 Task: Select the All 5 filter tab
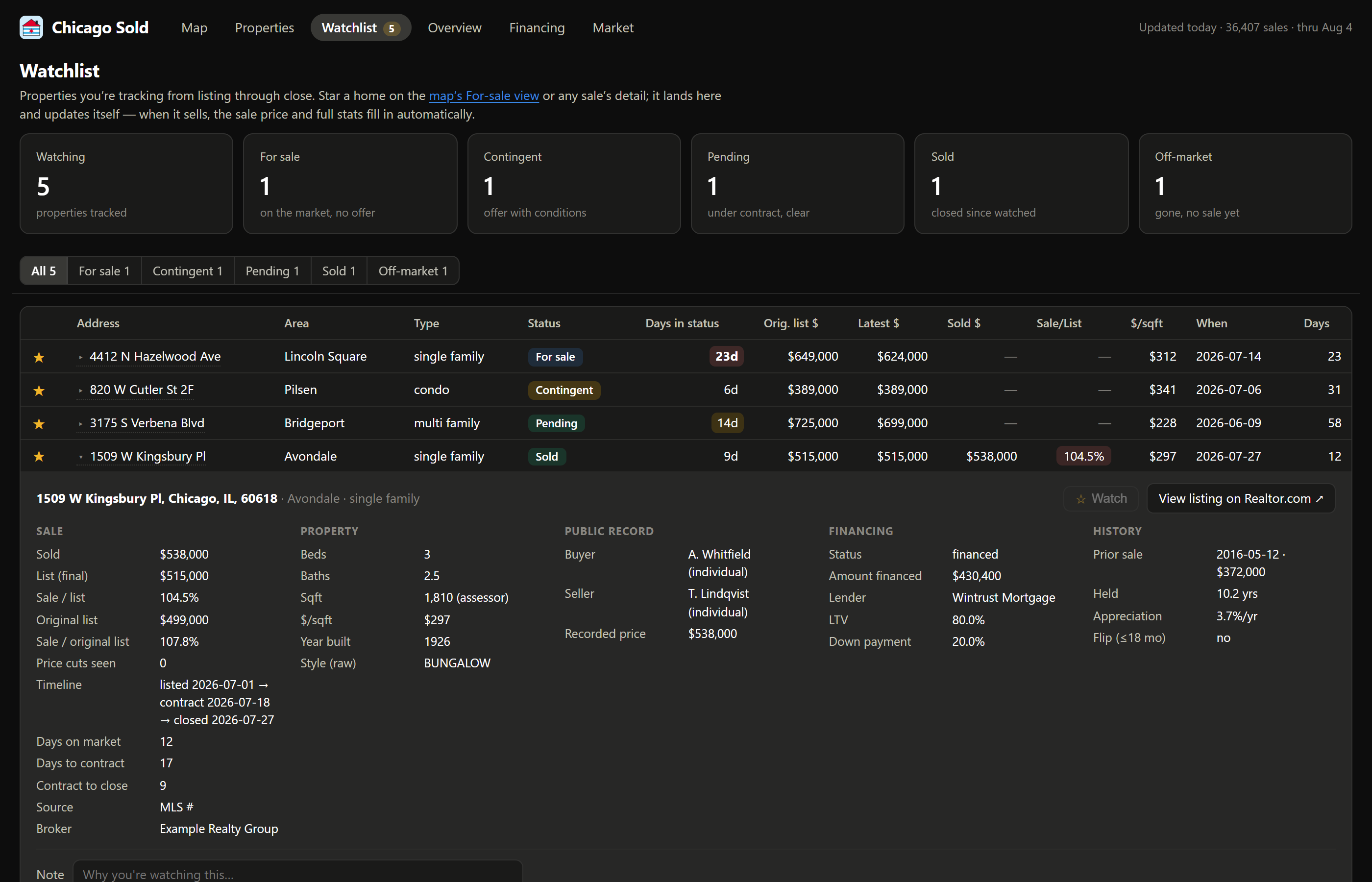pos(44,271)
